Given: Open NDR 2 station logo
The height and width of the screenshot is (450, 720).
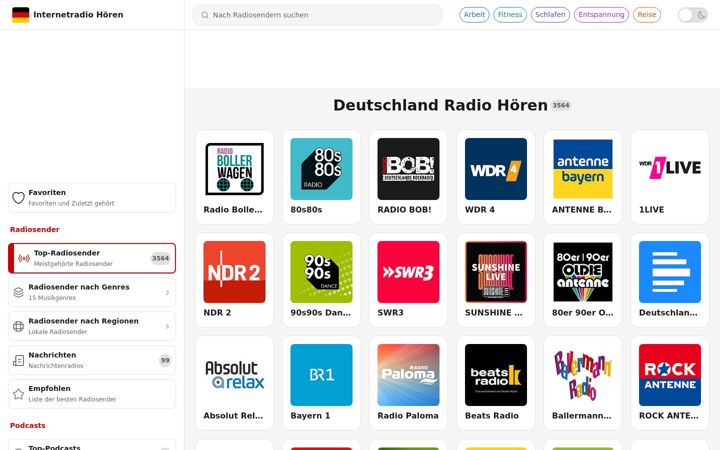Looking at the screenshot, I should pos(234,272).
